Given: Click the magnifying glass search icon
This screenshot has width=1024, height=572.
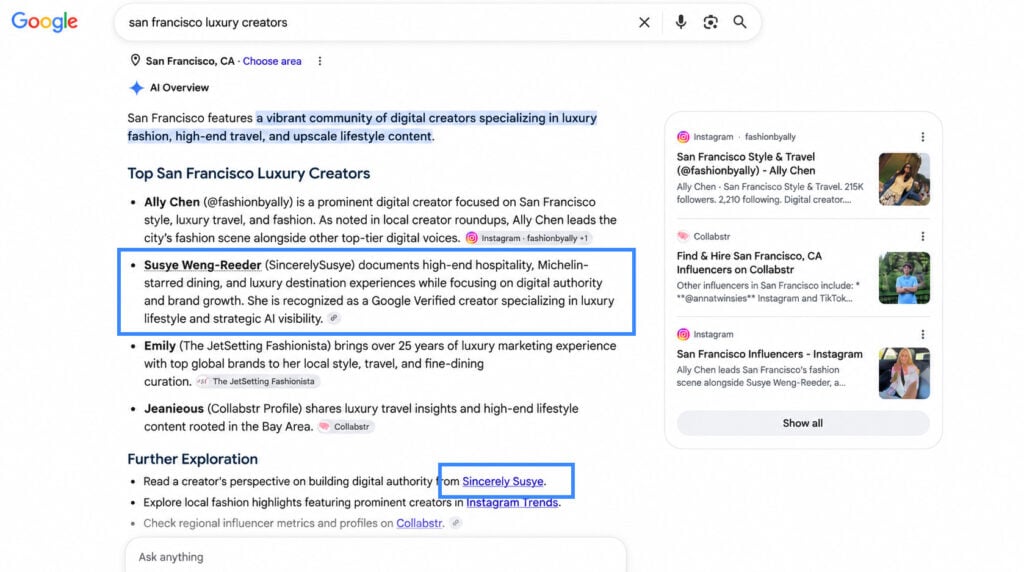Looking at the screenshot, I should click(739, 22).
